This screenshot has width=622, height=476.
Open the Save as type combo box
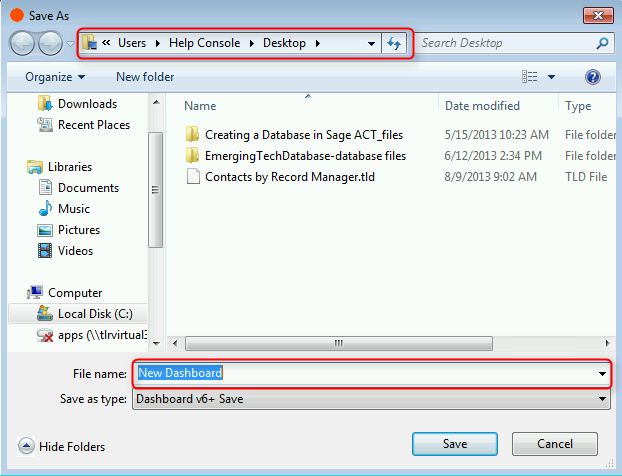pyautogui.click(x=371, y=399)
